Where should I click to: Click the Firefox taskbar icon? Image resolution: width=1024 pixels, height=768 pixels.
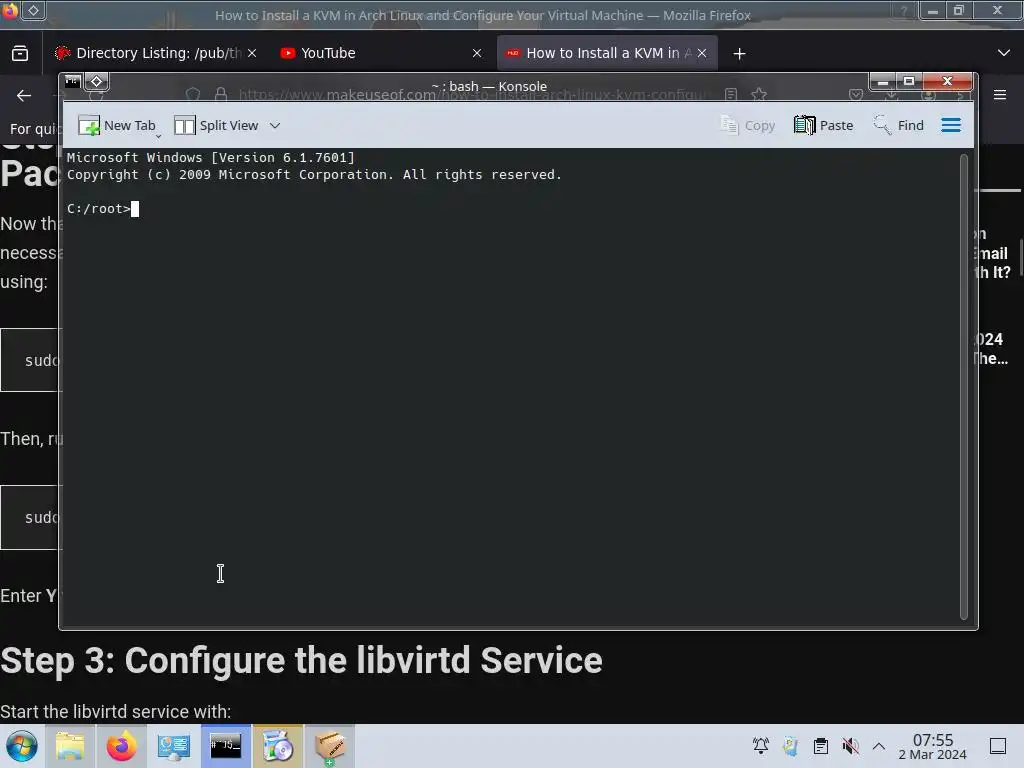click(x=121, y=746)
